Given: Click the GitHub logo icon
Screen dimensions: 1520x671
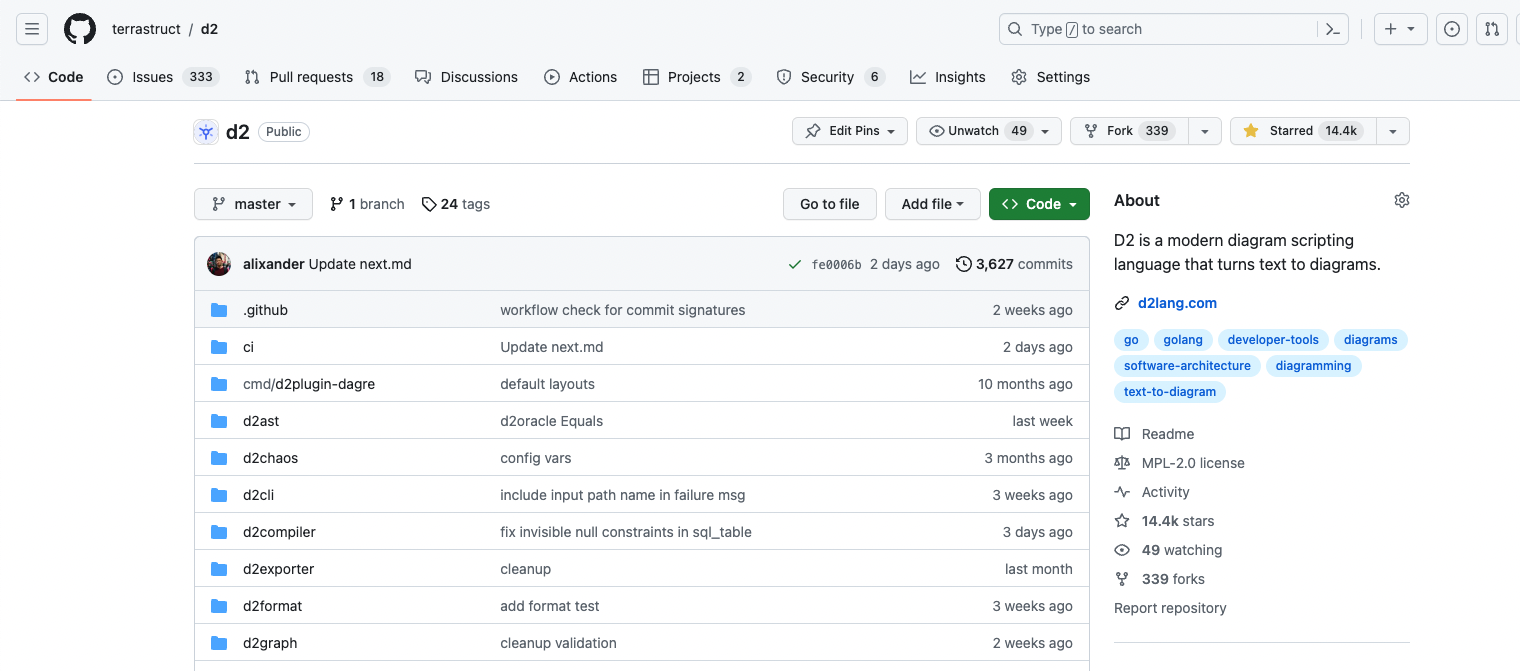Looking at the screenshot, I should 80,29.
